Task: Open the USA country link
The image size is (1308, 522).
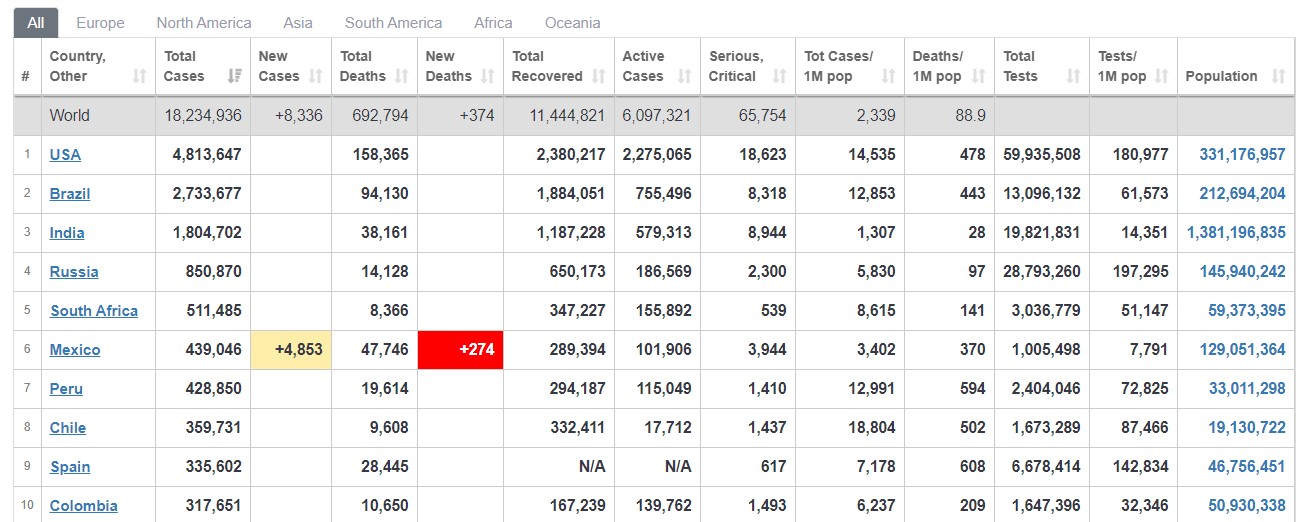Action: 65,155
